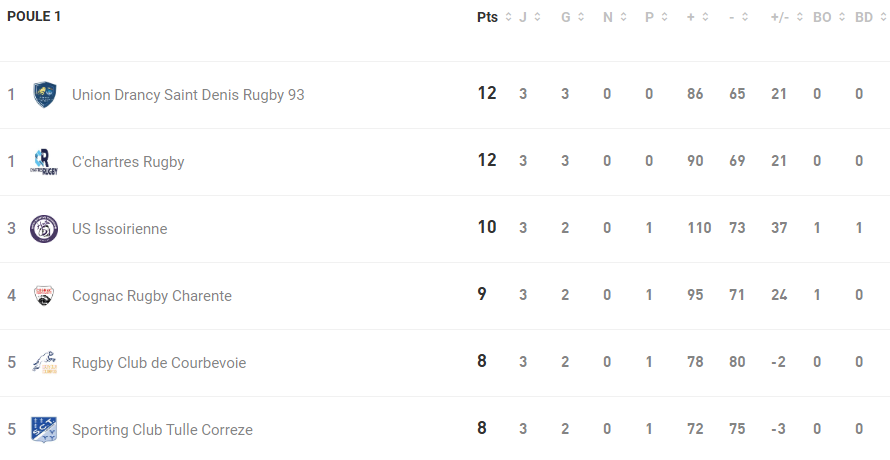Click the US Issoirienne club crest
Image resolution: width=890 pixels, height=460 pixels.
coord(44,229)
